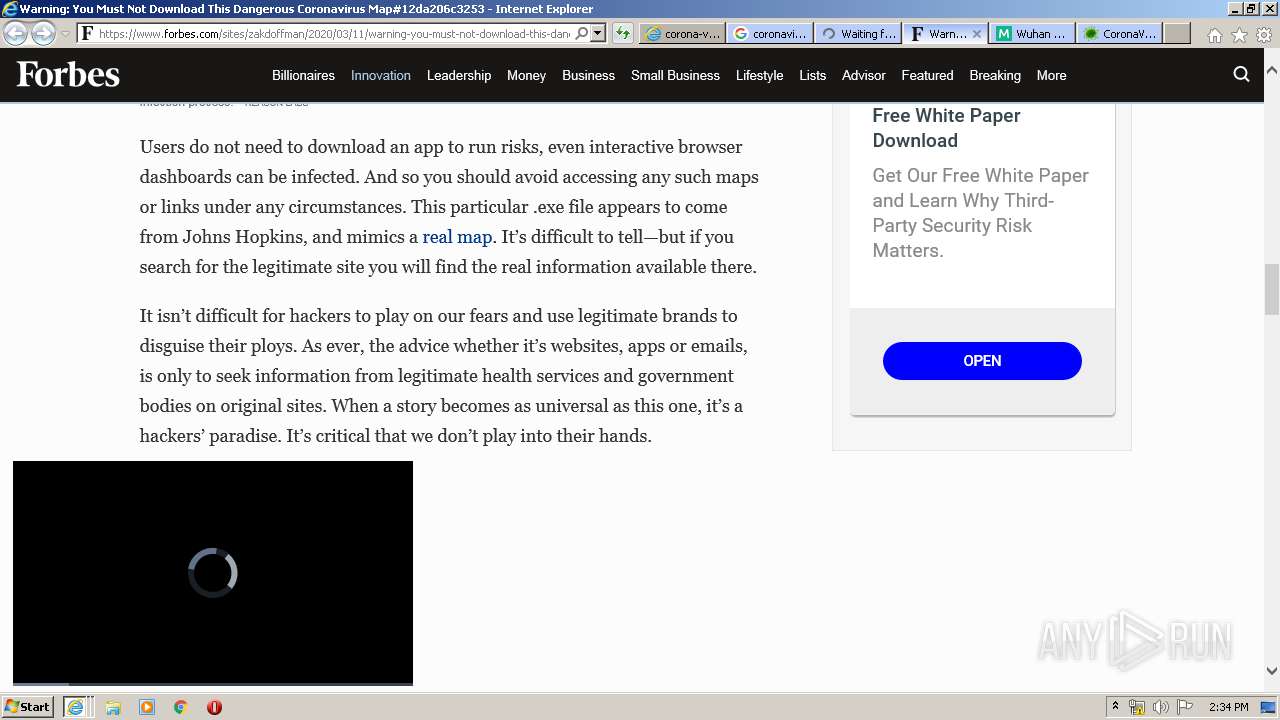Click the Forbes search magnifier icon
Viewport: 1280px width, 720px height.
pos(1241,74)
